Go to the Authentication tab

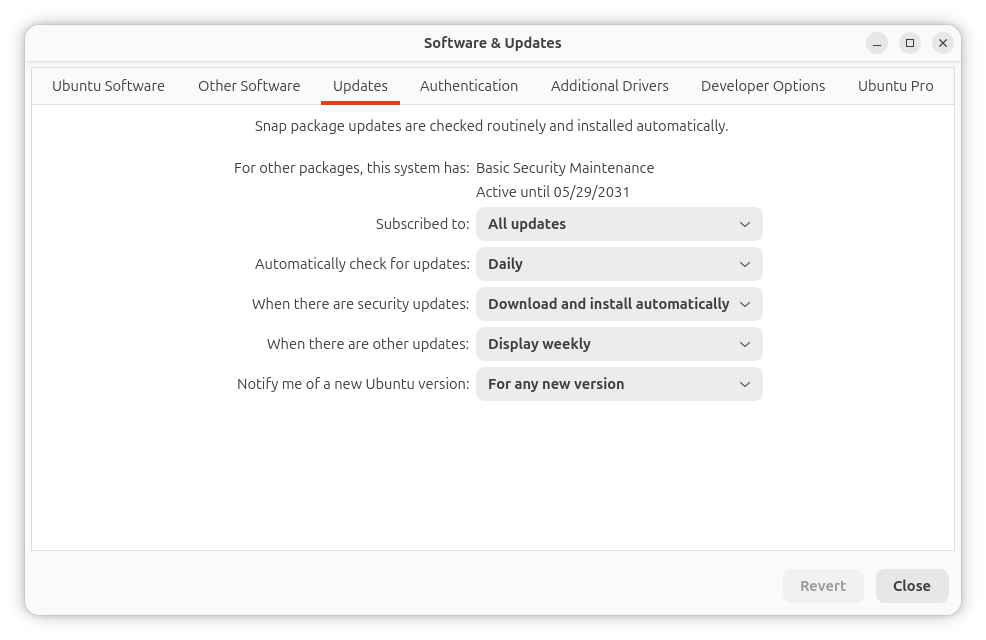[469, 86]
